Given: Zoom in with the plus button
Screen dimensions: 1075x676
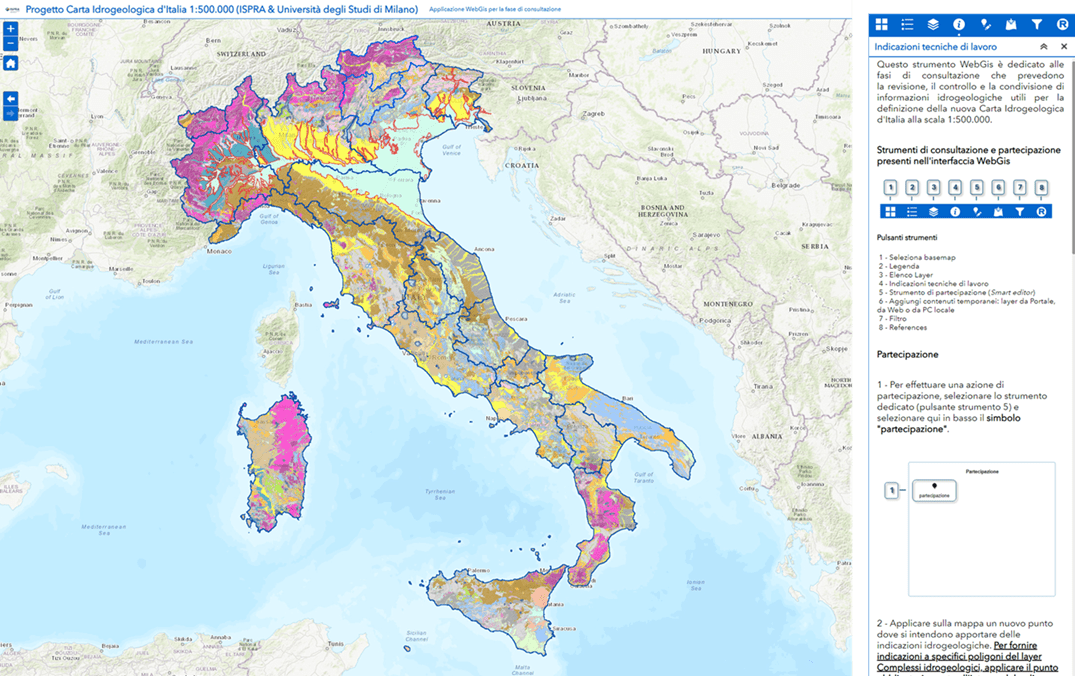Looking at the screenshot, I should point(11,29).
